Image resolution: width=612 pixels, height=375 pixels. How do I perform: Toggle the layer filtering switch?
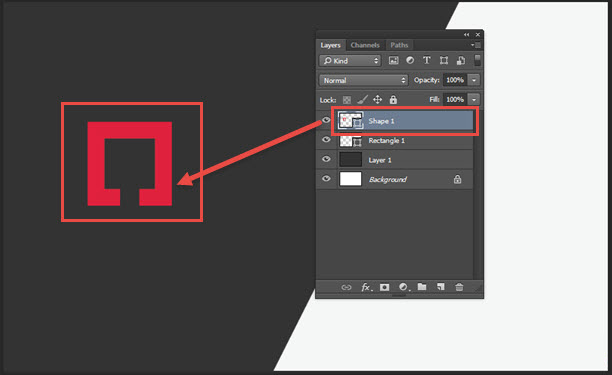pyautogui.click(x=477, y=60)
